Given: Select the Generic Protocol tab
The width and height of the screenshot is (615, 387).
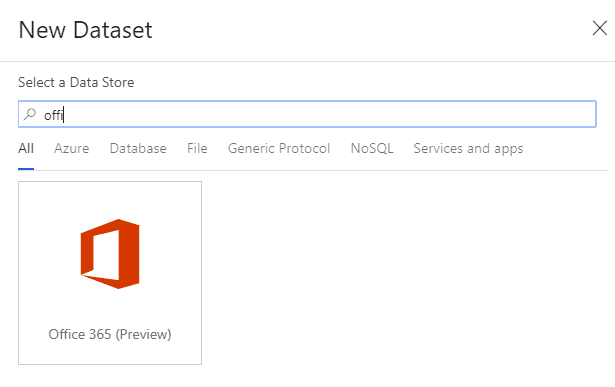Looking at the screenshot, I should click(279, 148).
